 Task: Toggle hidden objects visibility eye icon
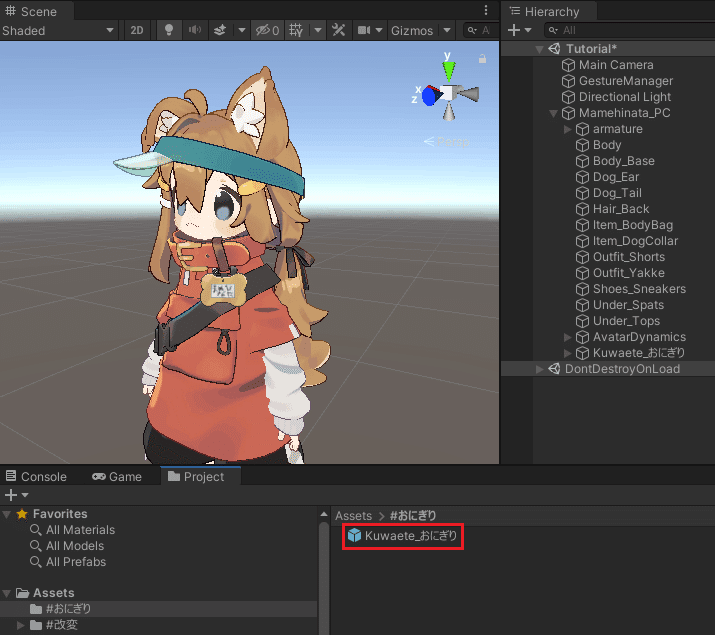[x=267, y=31]
